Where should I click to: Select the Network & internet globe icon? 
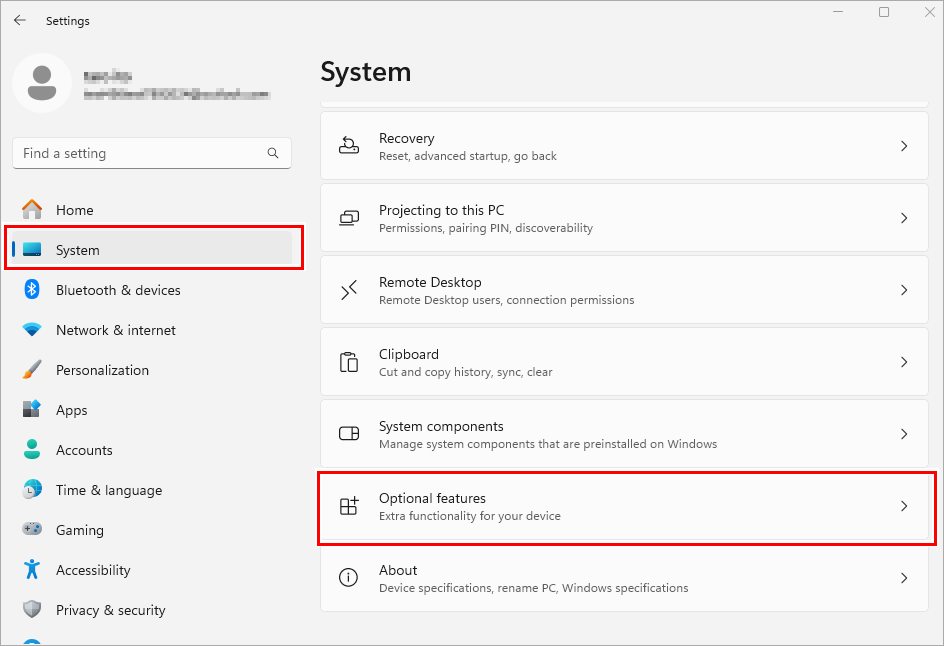(31, 330)
